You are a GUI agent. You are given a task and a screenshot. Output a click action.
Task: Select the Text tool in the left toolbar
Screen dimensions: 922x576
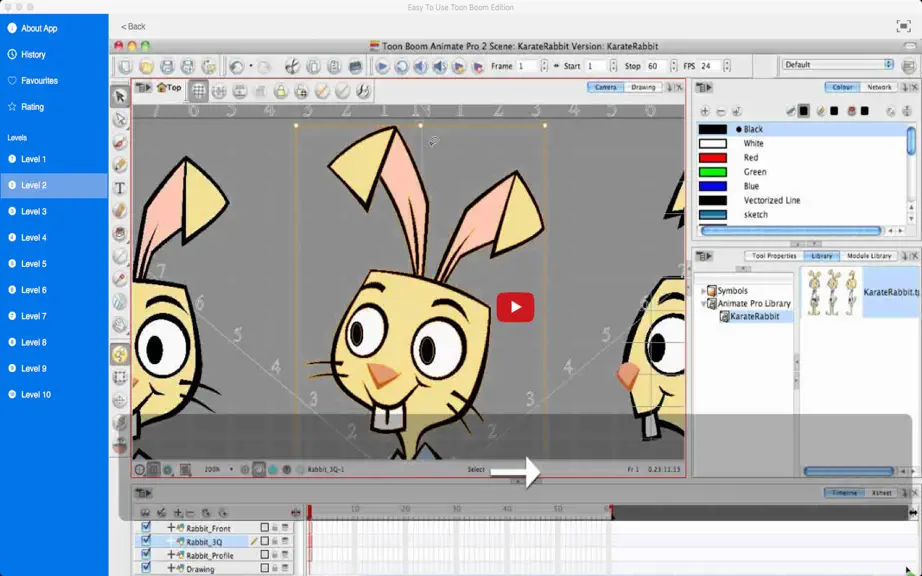[x=119, y=188]
